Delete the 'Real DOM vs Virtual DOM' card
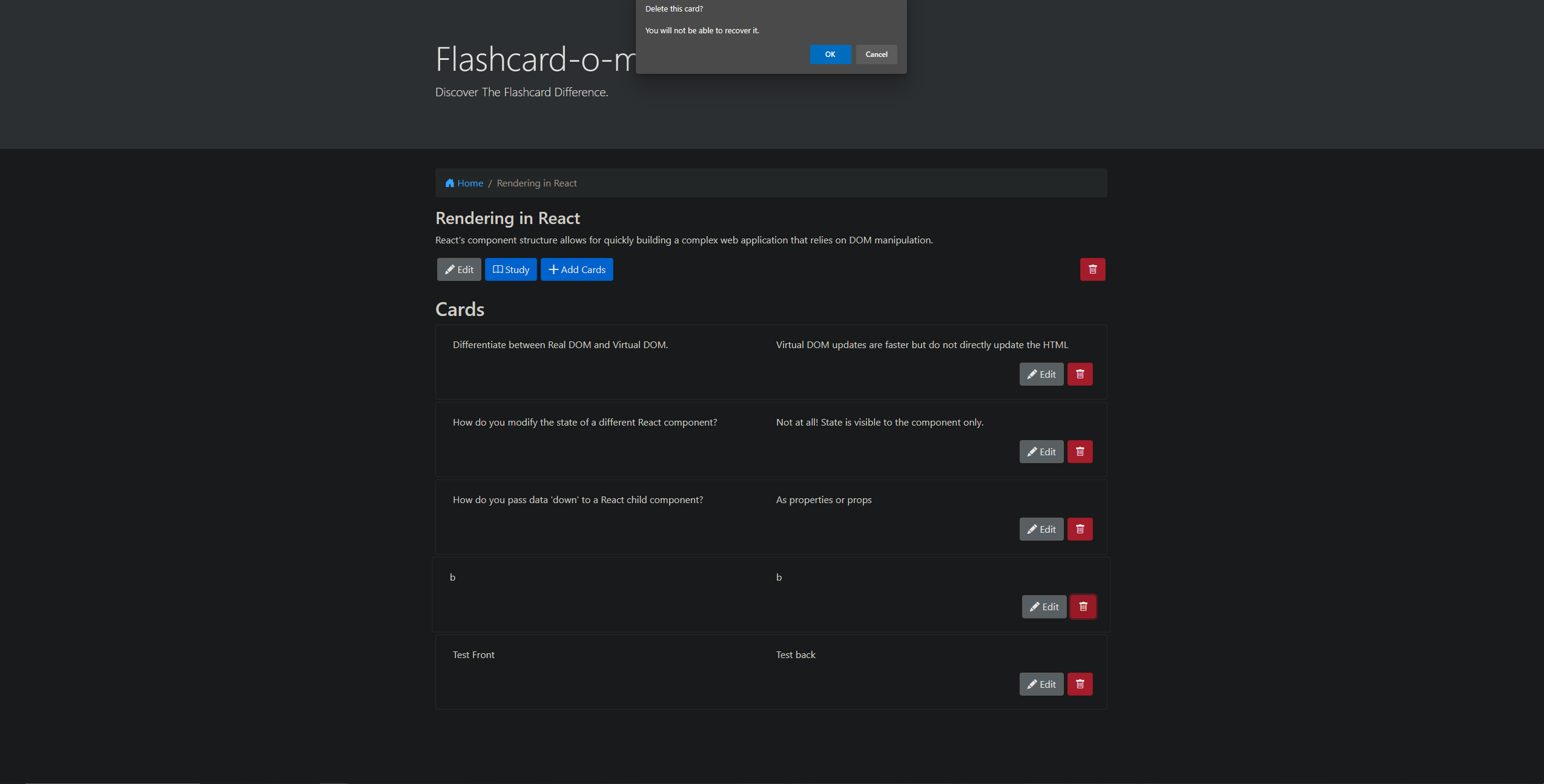Screen dimensions: 1544x784 tap(1080, 374)
